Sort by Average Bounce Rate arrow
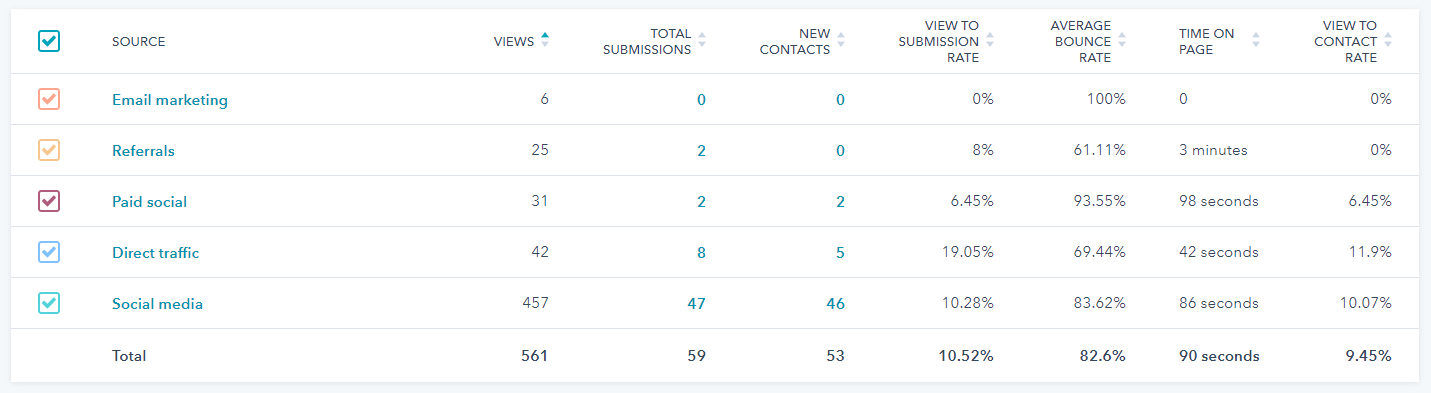Image resolution: width=1431 pixels, height=393 pixels. coord(1122,40)
